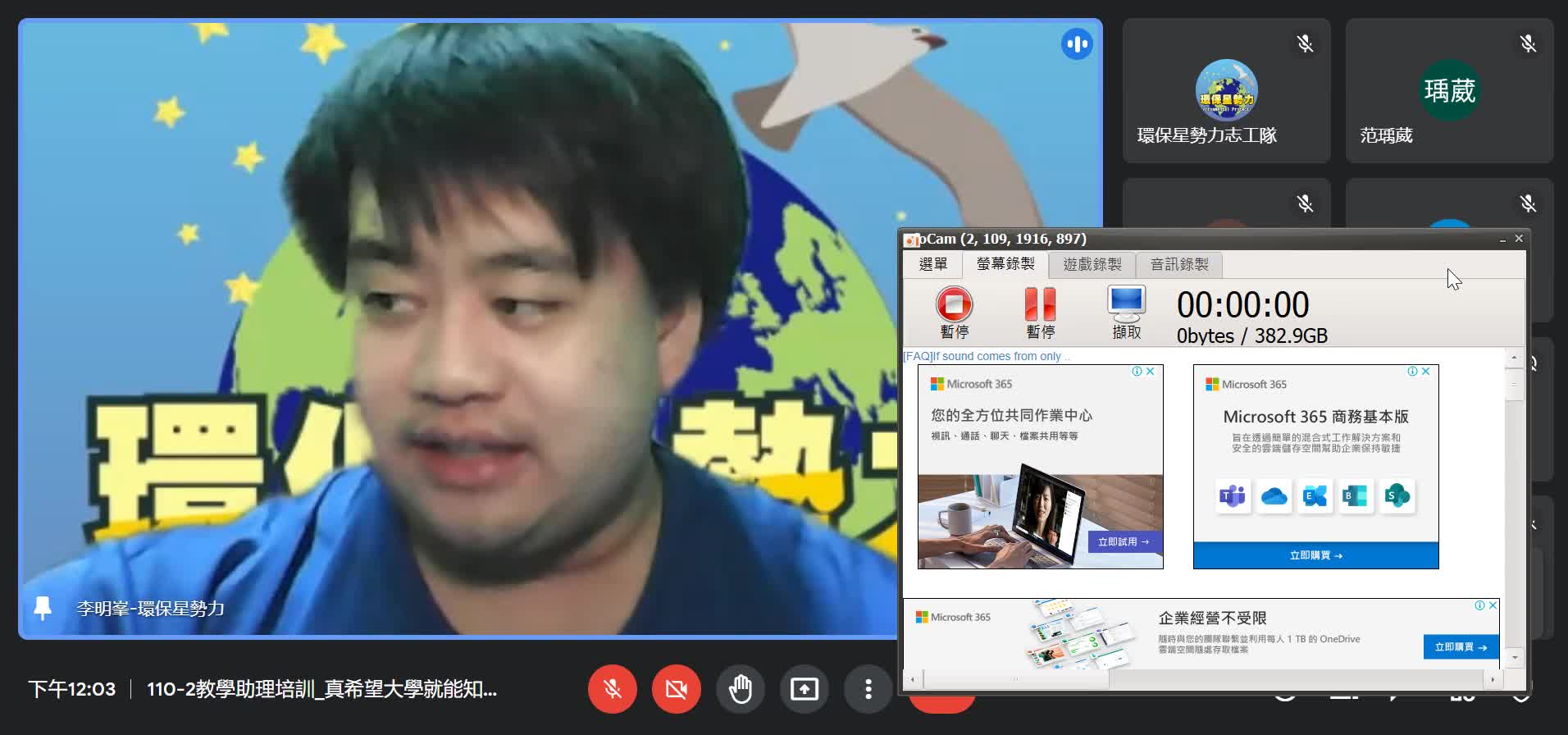Switch to the 音訊錄製 tab
The image size is (1568, 735).
click(1178, 264)
